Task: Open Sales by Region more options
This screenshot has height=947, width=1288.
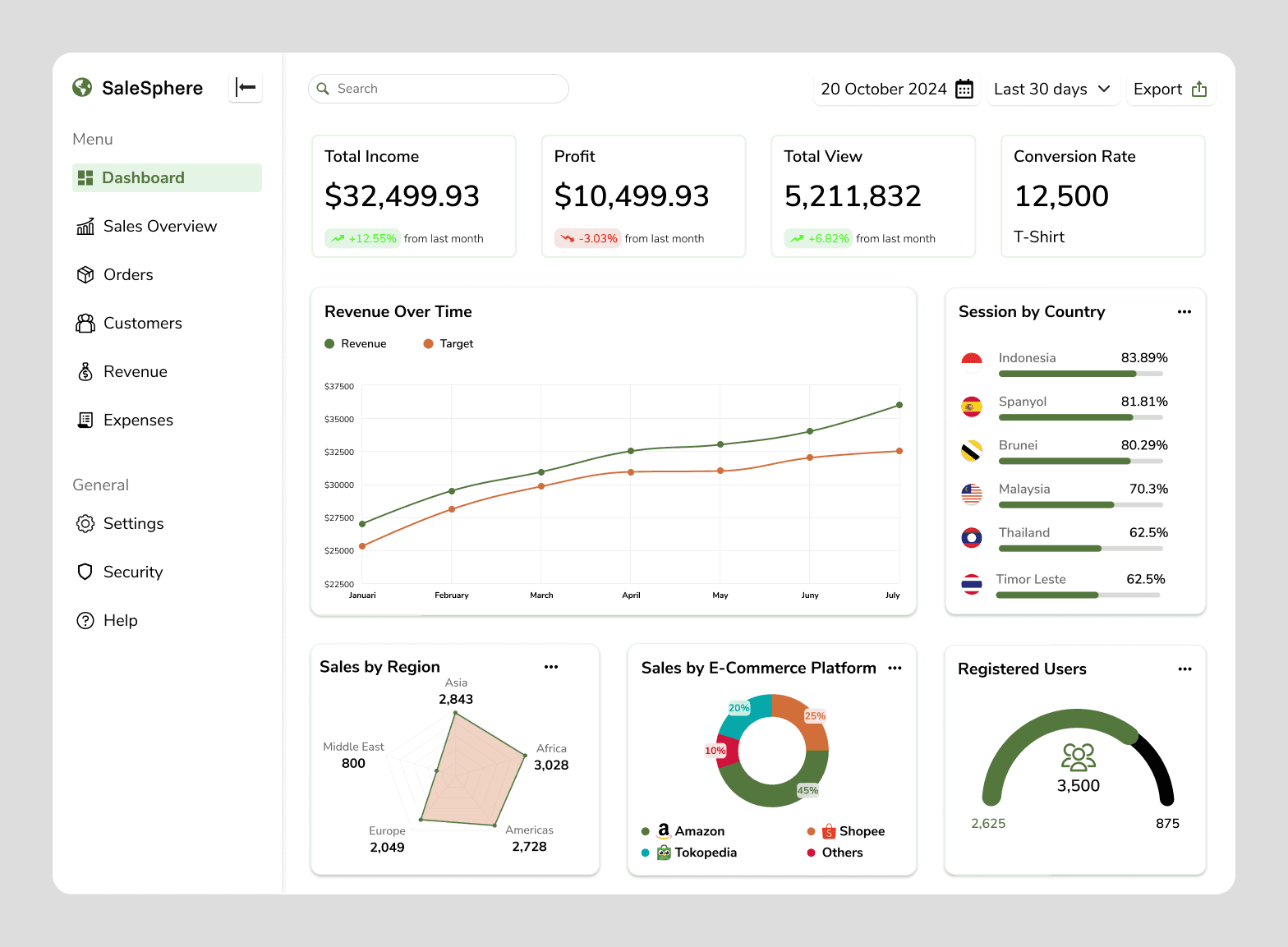Action: 551,667
